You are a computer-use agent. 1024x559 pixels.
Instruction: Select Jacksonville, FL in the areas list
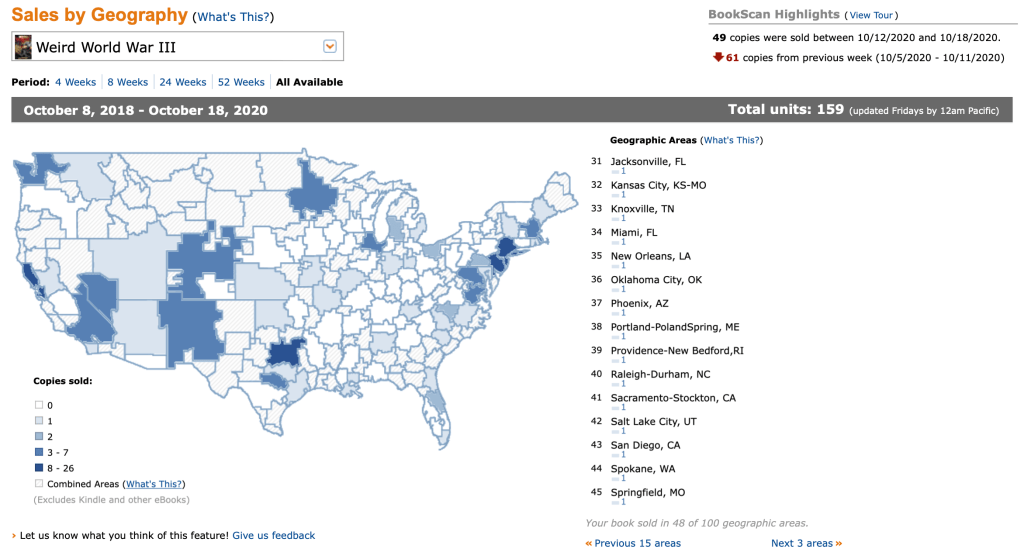(x=650, y=161)
